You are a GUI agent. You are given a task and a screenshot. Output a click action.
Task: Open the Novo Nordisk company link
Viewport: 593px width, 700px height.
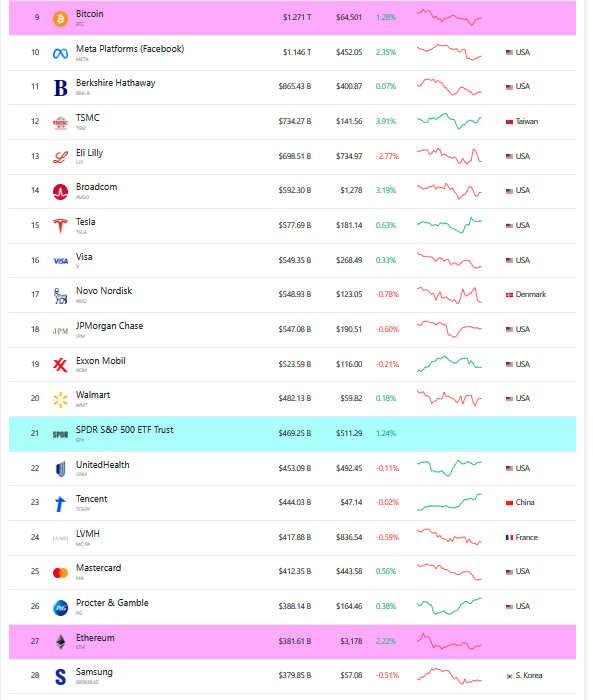pos(104,291)
